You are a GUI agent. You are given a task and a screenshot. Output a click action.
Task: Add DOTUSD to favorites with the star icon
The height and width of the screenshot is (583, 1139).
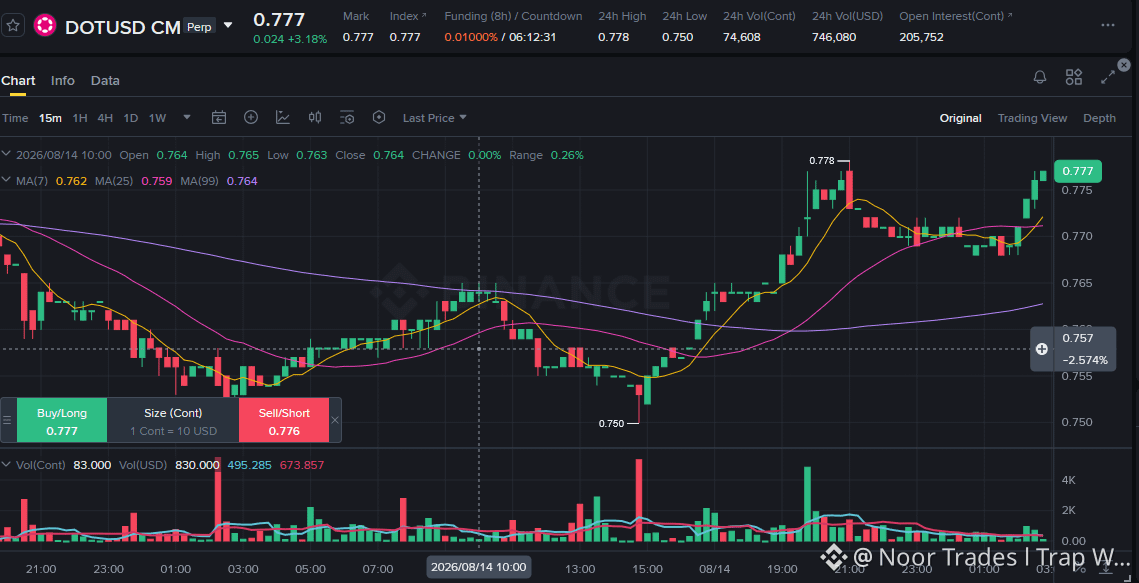click(x=13, y=27)
